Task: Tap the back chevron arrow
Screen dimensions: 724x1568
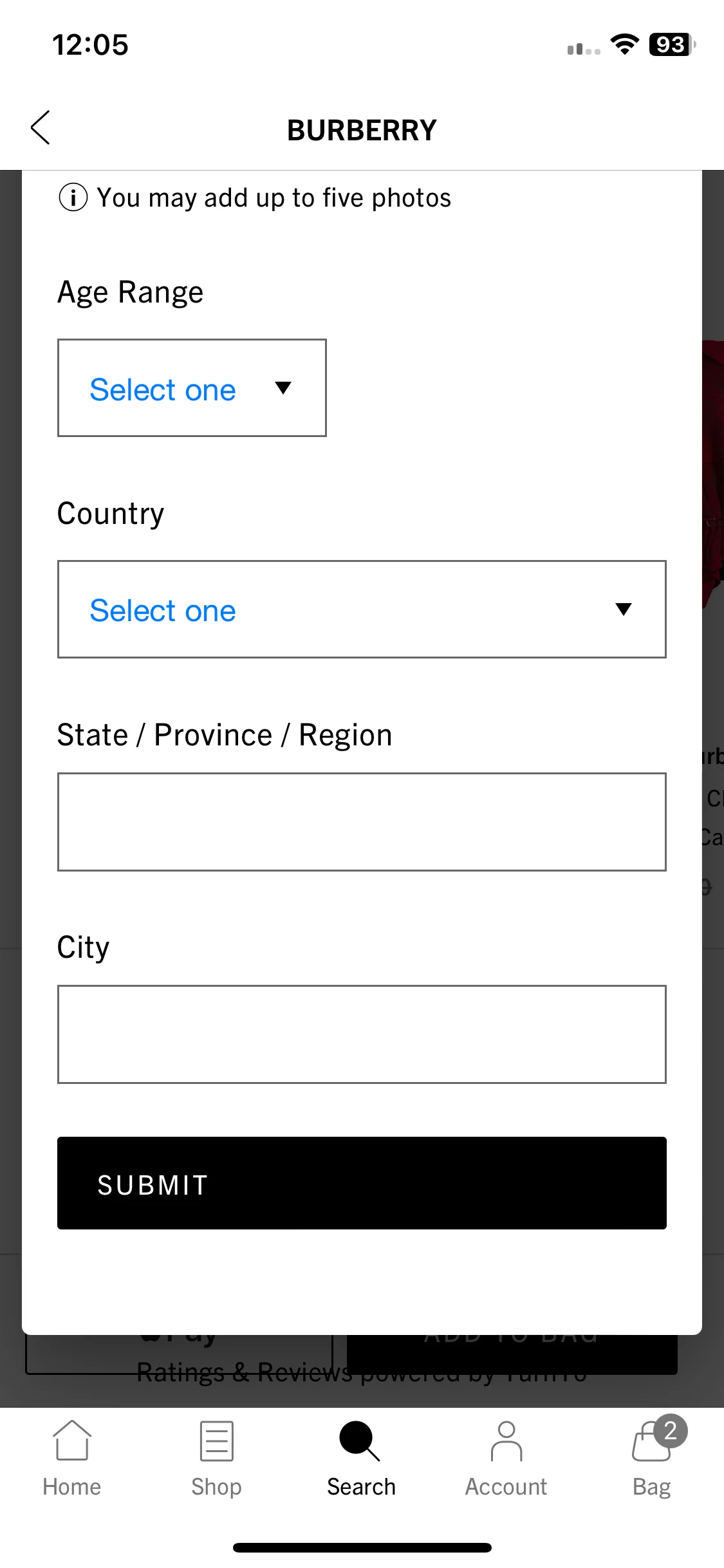Action: coord(40,127)
